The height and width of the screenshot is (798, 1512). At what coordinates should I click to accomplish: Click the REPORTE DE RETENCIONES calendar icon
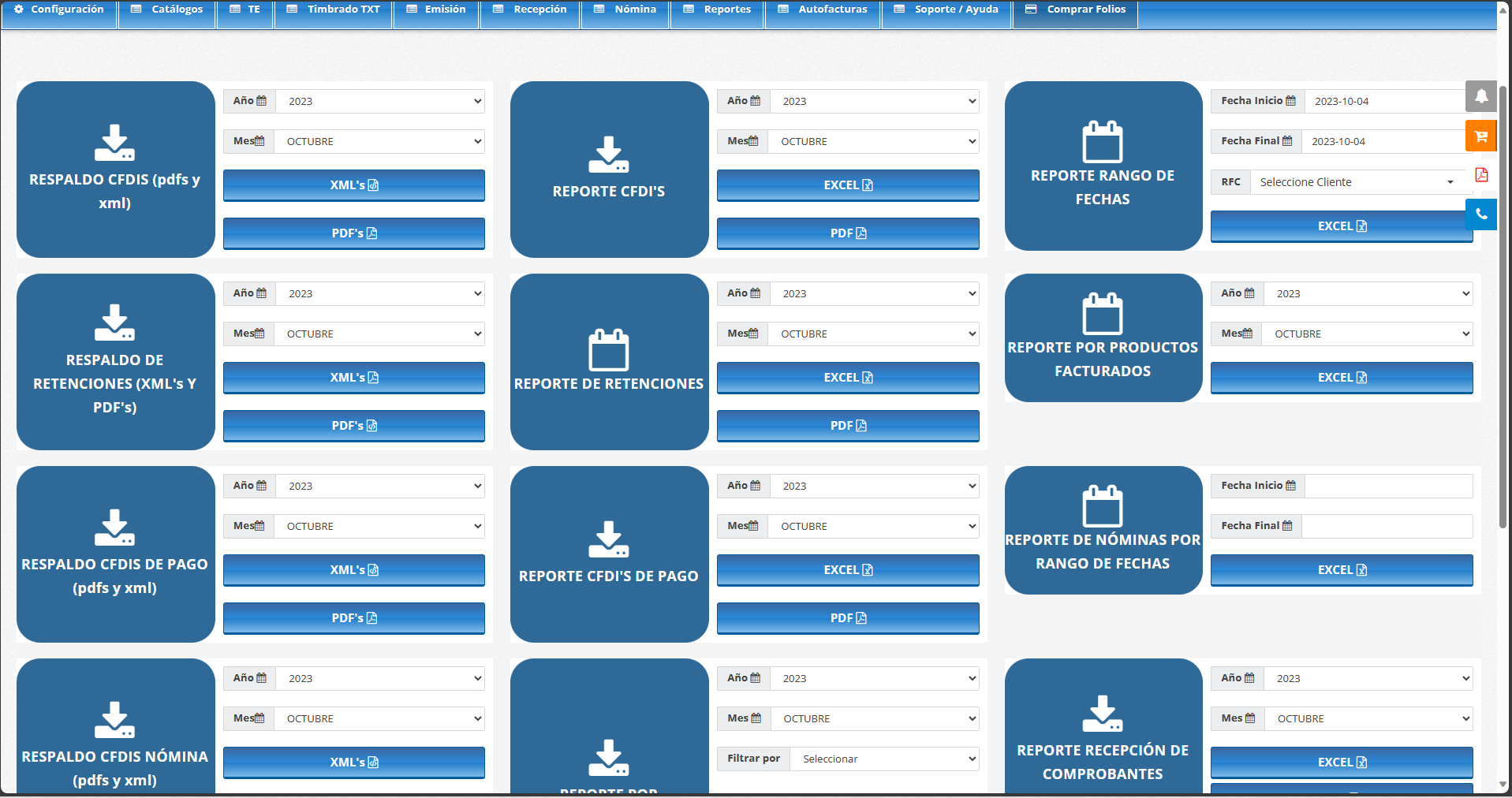click(x=608, y=350)
